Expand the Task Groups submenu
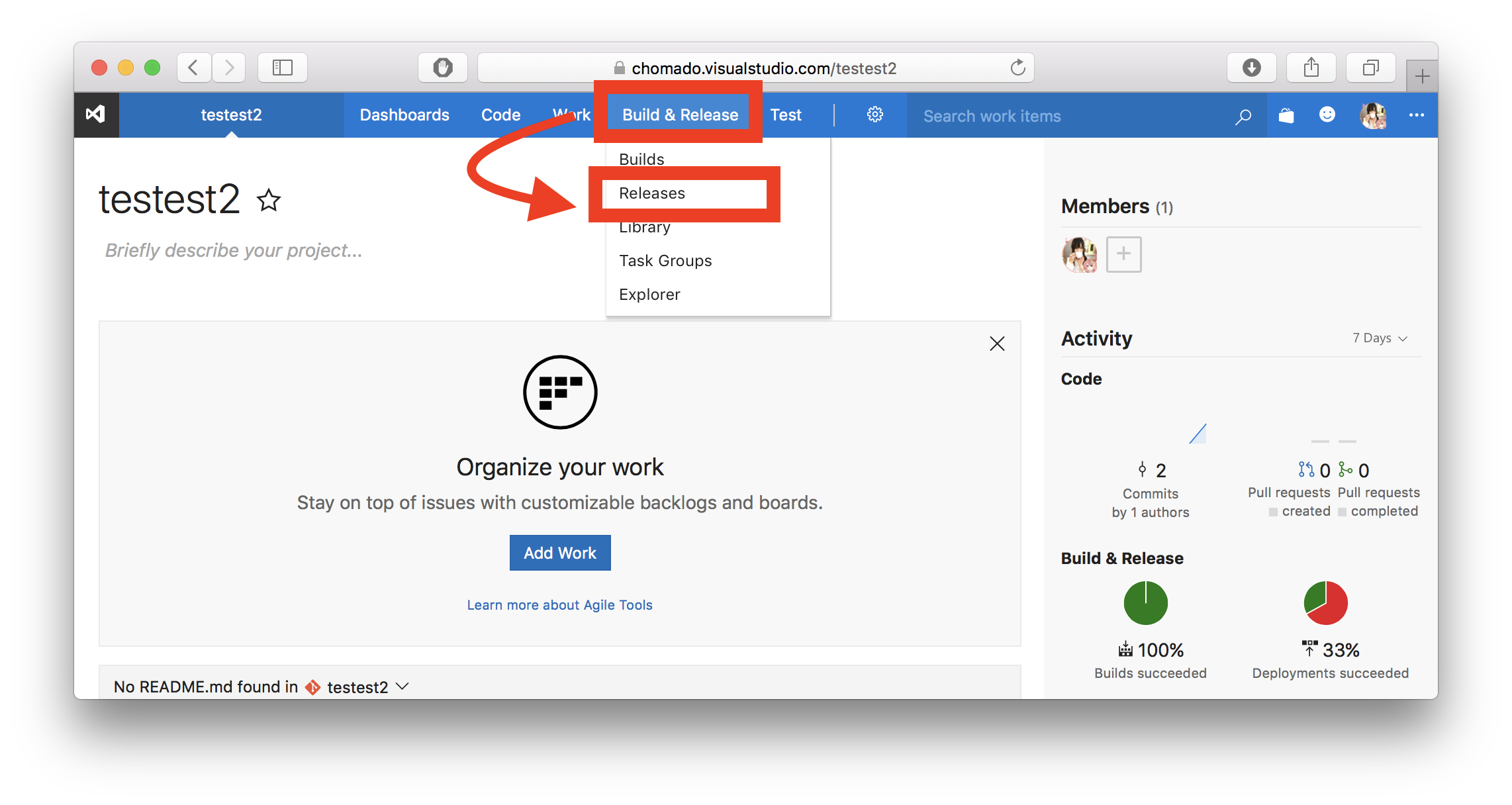Image resolution: width=1512 pixels, height=805 pixels. coord(664,261)
